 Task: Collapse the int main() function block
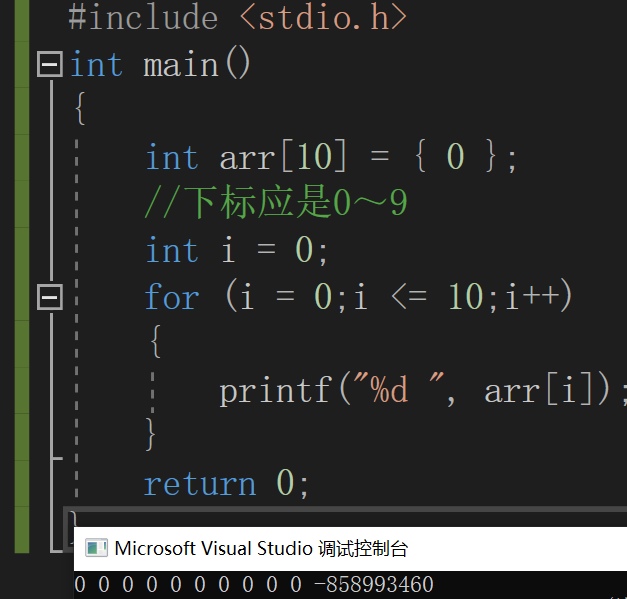[50, 64]
